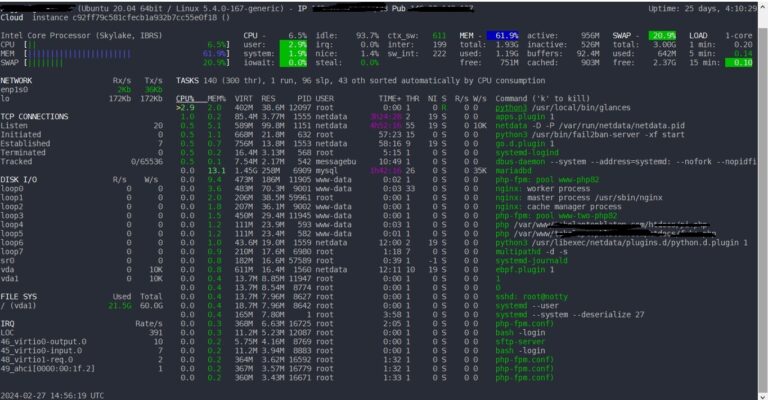Select the enp1s0 network interface row

tap(81, 90)
